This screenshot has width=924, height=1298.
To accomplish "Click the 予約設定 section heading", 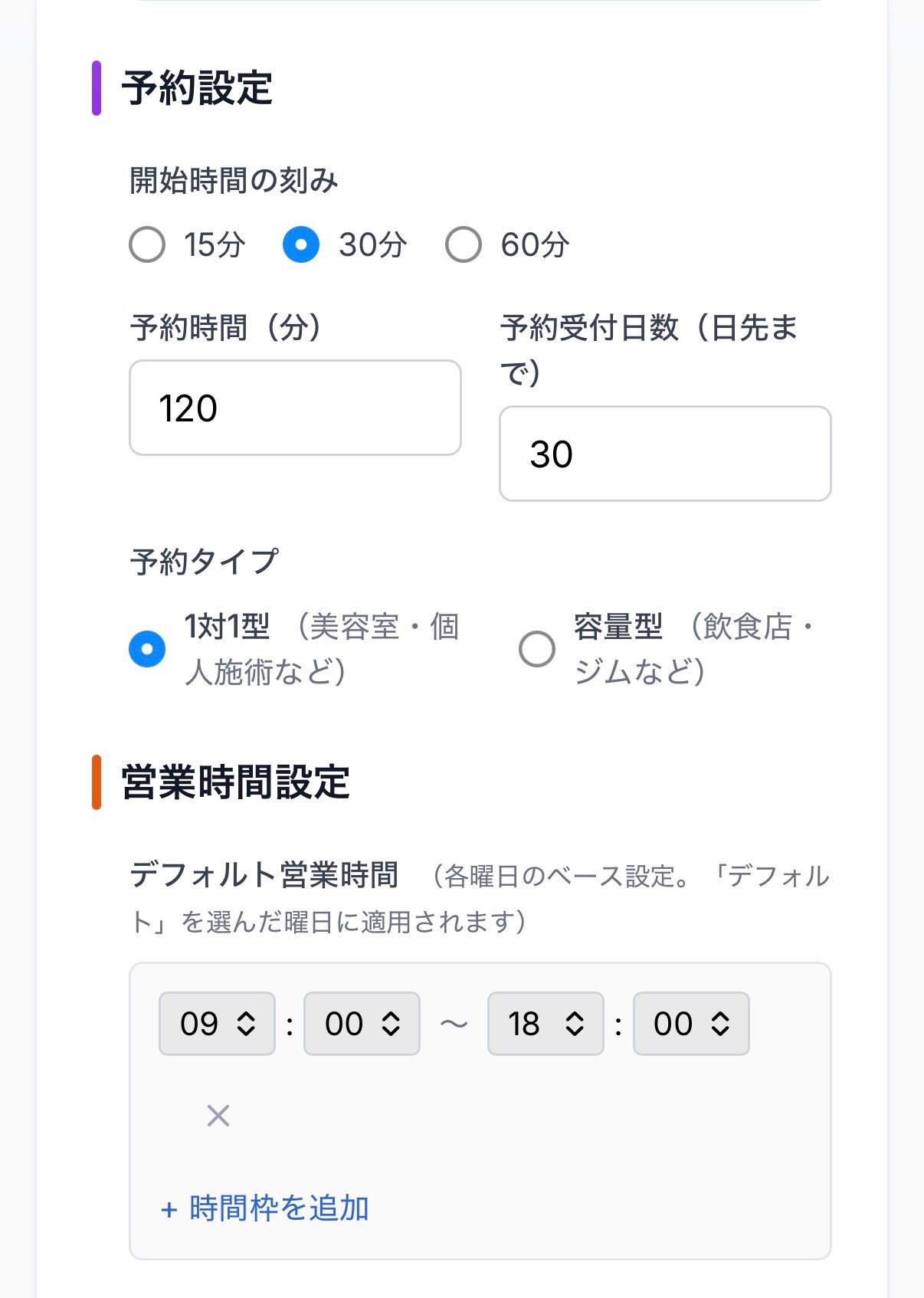I will [x=197, y=88].
